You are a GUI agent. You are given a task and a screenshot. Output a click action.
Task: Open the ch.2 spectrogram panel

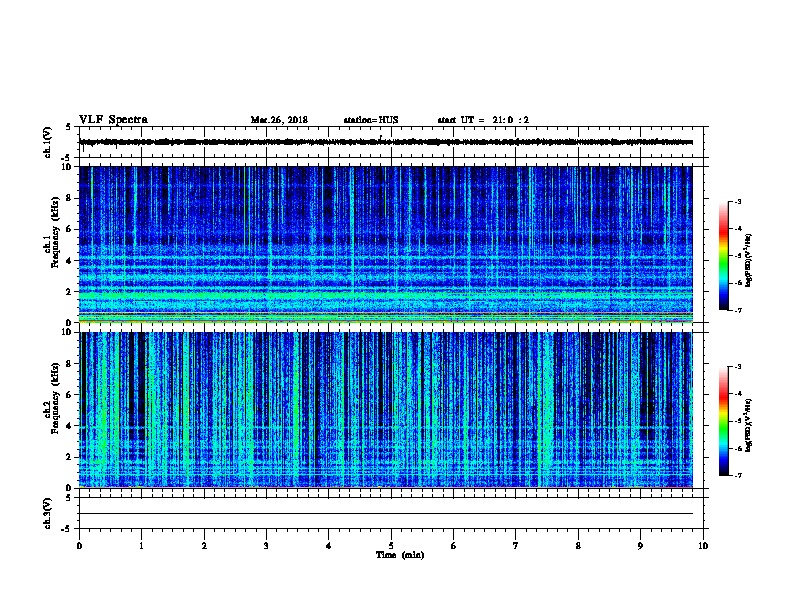click(x=386, y=410)
